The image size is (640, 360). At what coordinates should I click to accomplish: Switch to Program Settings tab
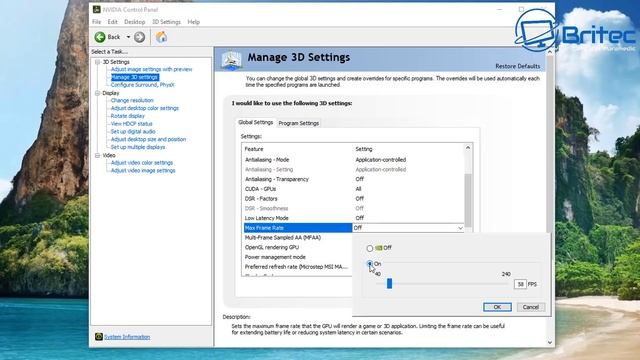click(x=299, y=123)
